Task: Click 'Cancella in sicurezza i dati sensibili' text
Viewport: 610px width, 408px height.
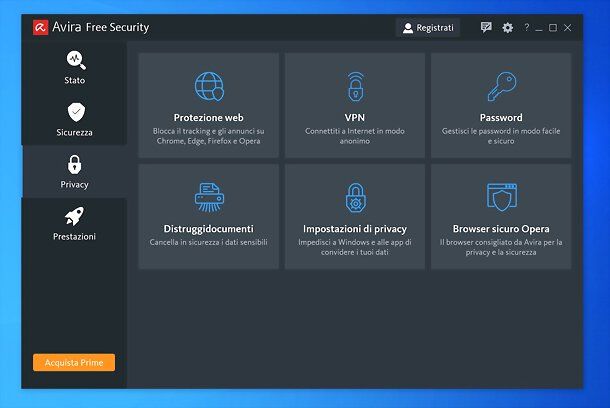Action: coord(209,242)
